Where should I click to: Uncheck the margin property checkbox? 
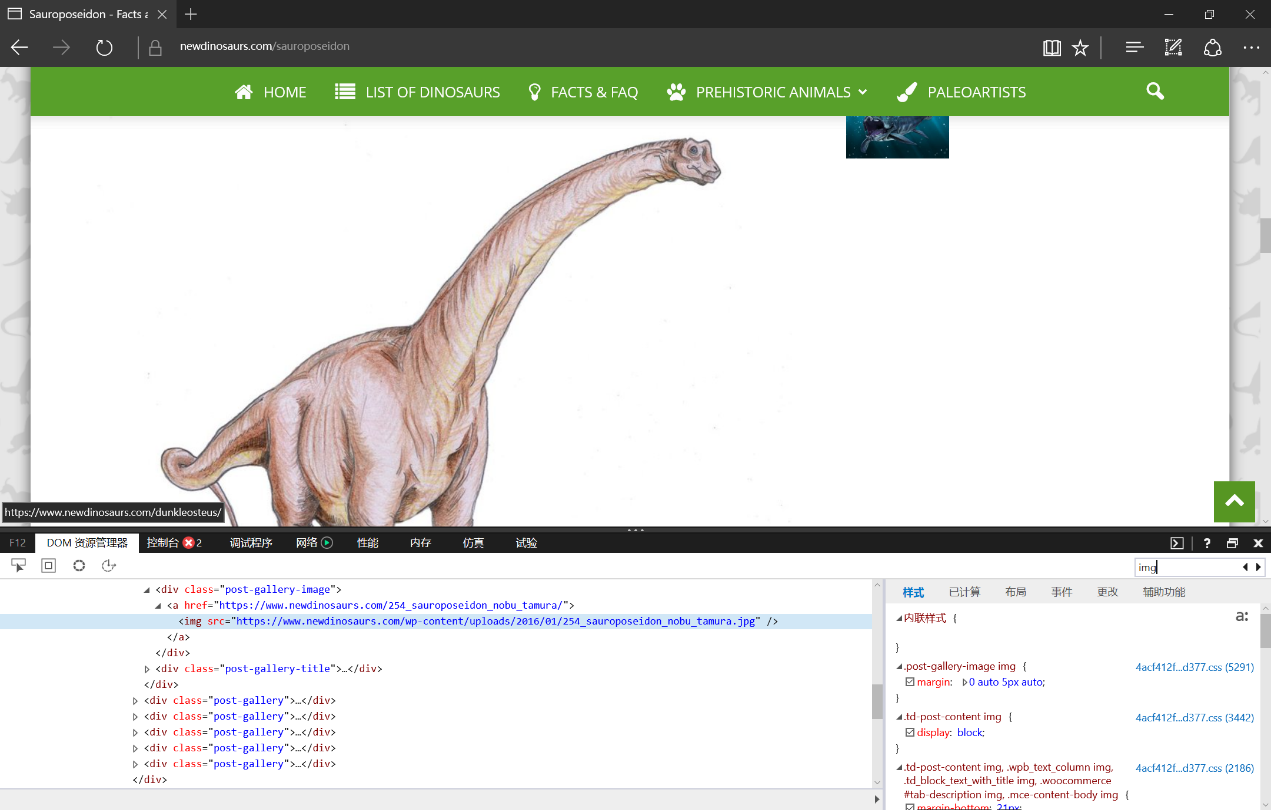tap(910, 682)
